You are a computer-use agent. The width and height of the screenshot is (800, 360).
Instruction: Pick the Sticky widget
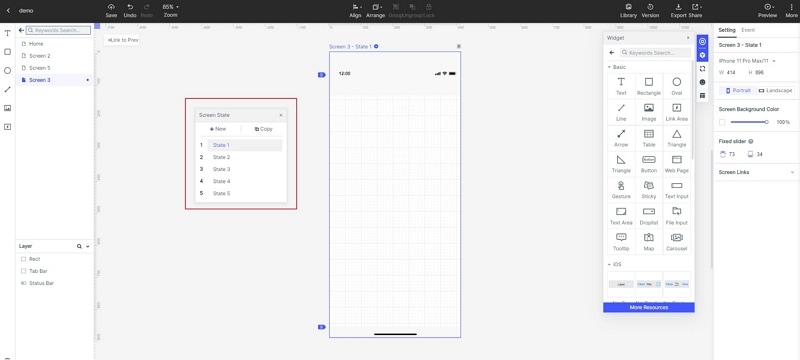pyautogui.click(x=649, y=190)
